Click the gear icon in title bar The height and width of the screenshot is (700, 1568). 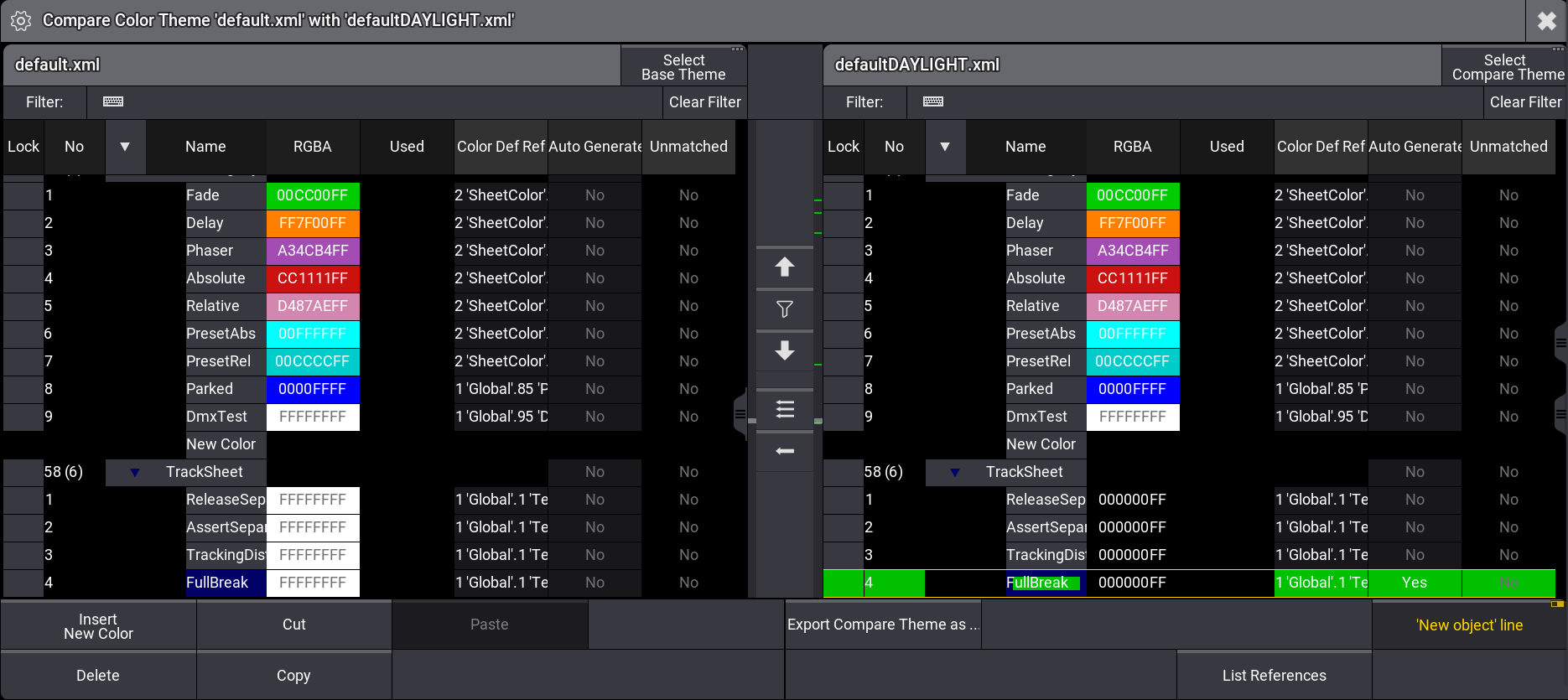click(x=21, y=21)
